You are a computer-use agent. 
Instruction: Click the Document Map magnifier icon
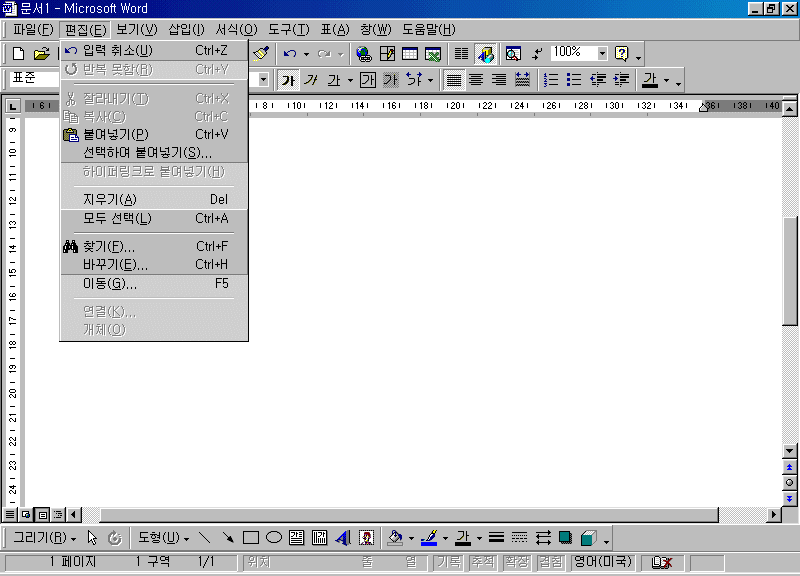pyautogui.click(x=513, y=54)
